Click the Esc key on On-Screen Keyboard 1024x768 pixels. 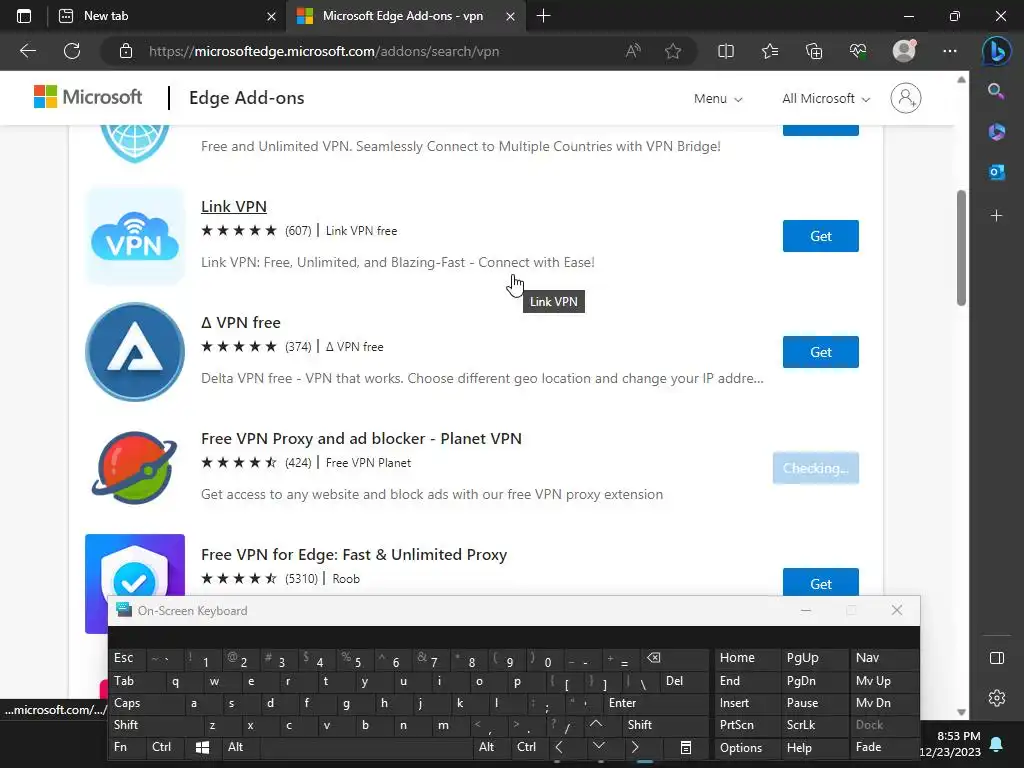(127, 658)
